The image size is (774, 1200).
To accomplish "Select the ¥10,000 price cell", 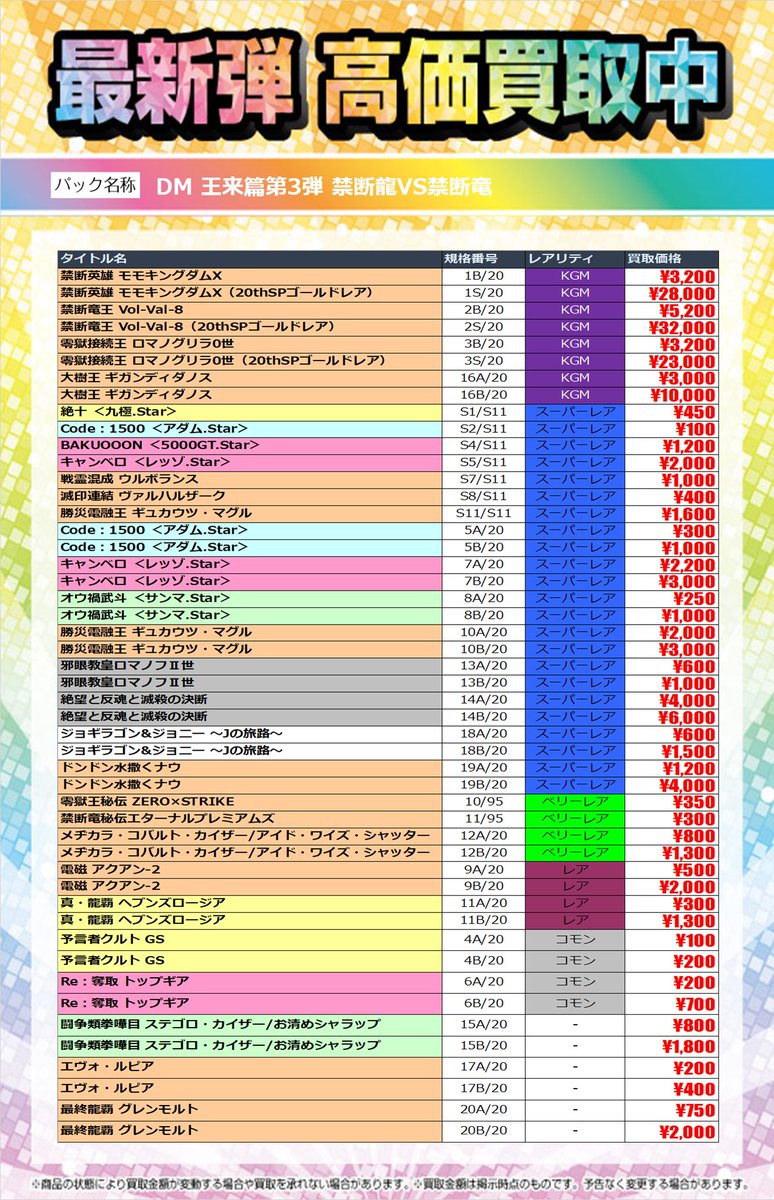I will pyautogui.click(x=671, y=394).
